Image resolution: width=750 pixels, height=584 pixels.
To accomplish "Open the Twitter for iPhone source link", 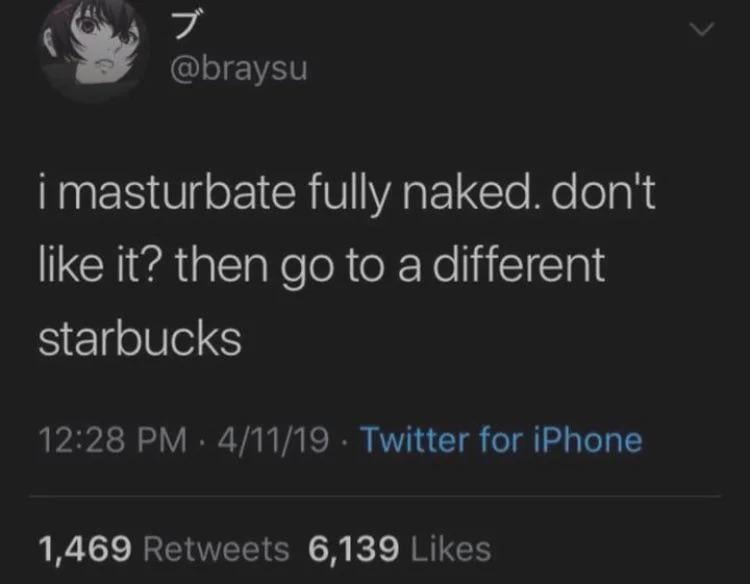I will pyautogui.click(x=501, y=440).
